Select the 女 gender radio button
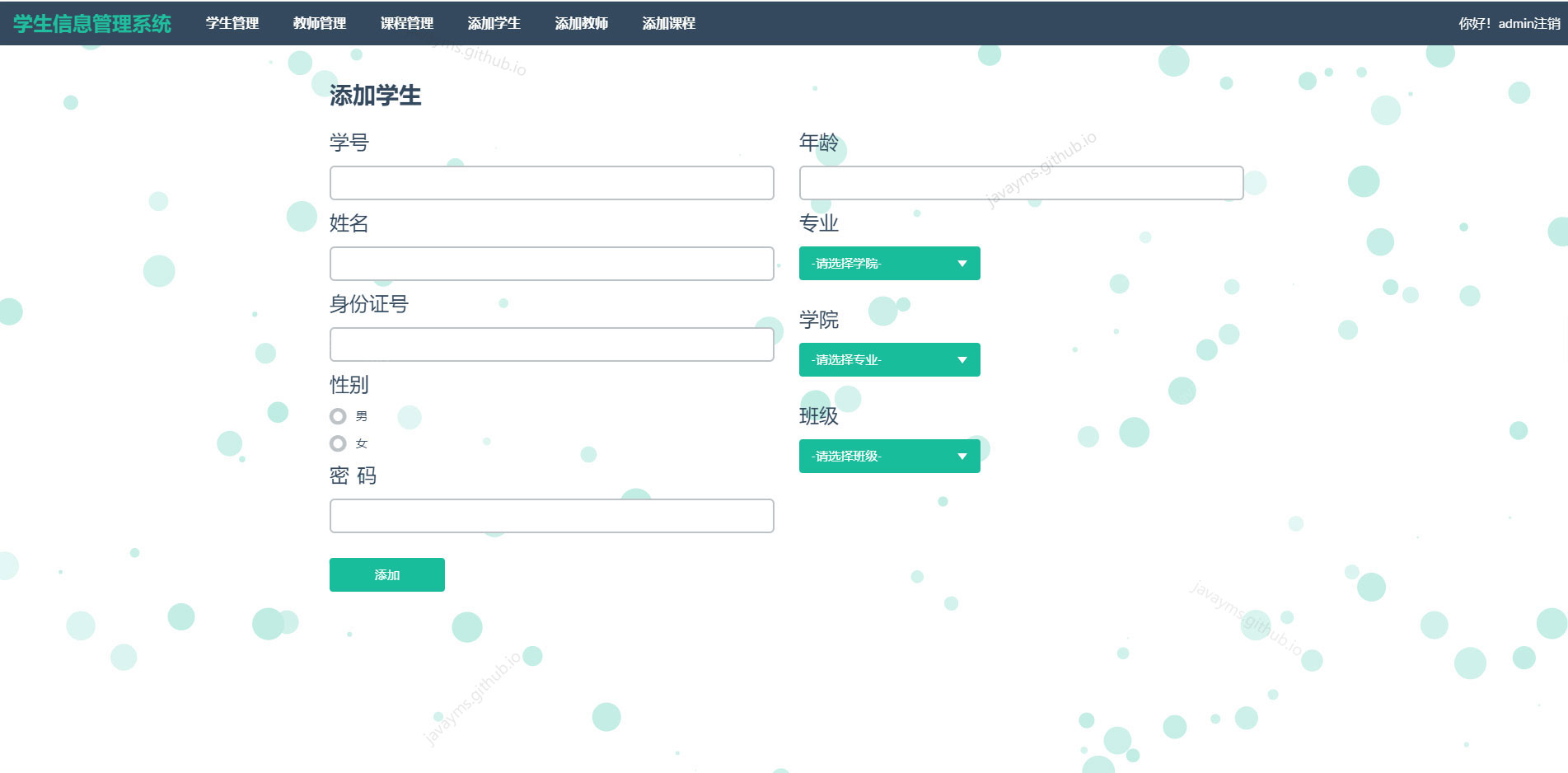Image resolution: width=1568 pixels, height=773 pixels. pyautogui.click(x=338, y=443)
